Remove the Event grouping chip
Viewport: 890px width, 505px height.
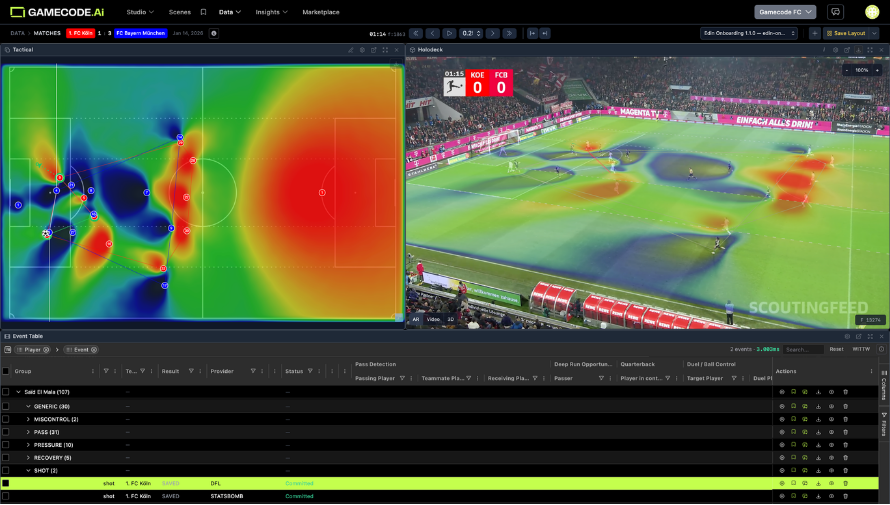(94, 350)
